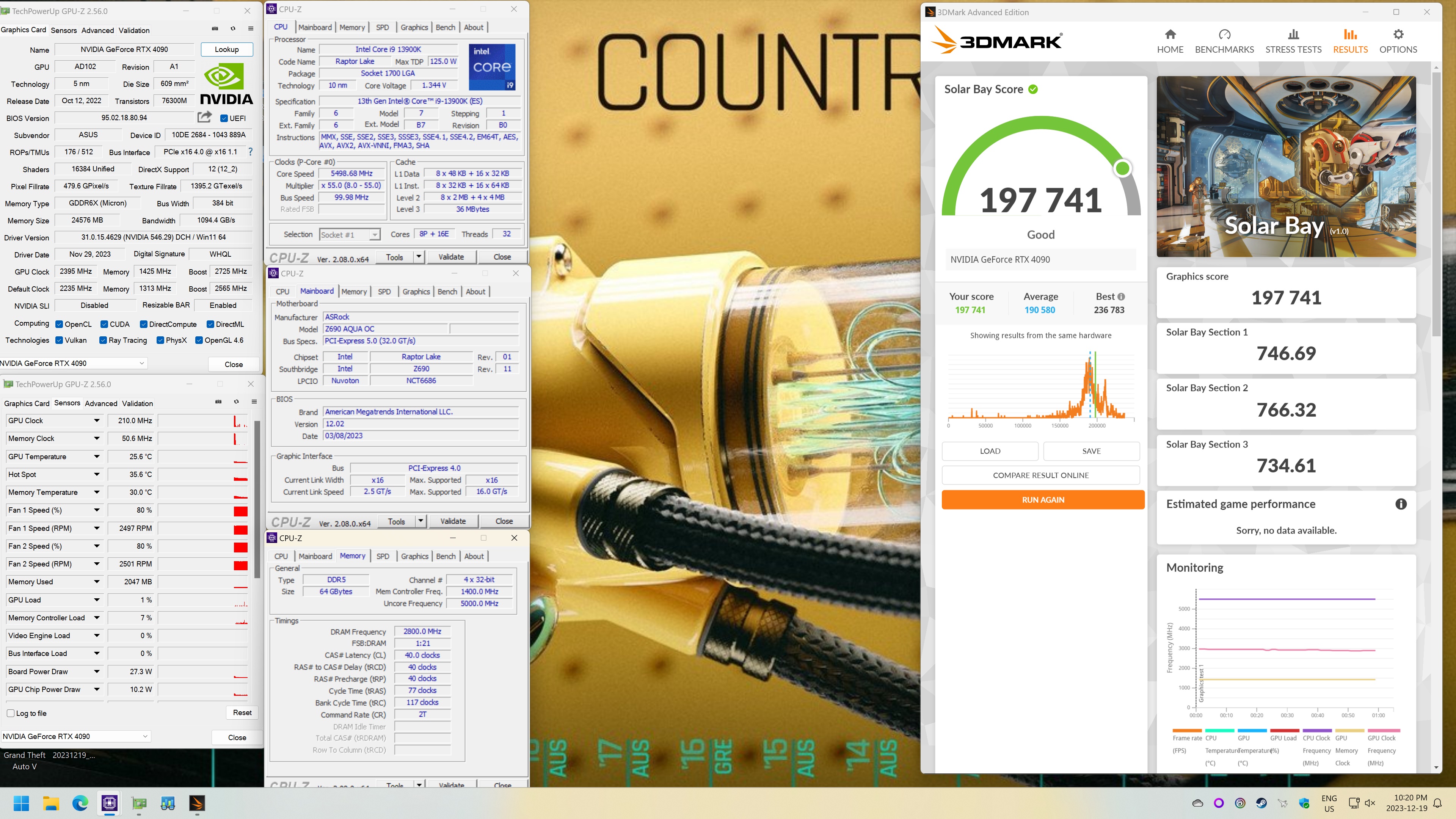The image size is (1456, 819).
Task: Click GPU Clock sensor history graph
Action: pyautogui.click(x=203, y=420)
